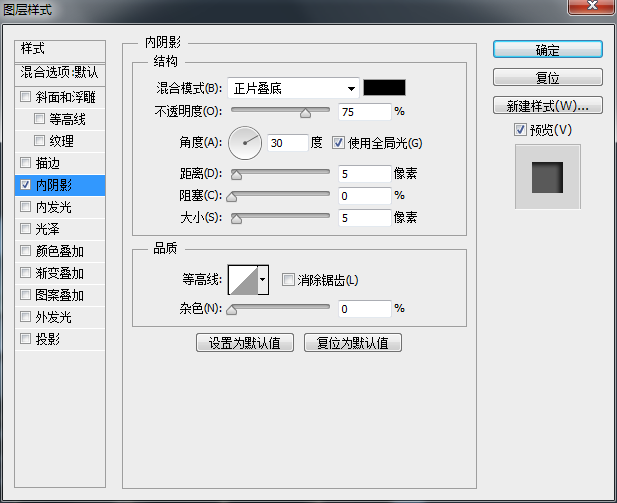Viewport: 617px width, 503px height.
Task: Click the style preview thumbnail
Action: (x=547, y=177)
